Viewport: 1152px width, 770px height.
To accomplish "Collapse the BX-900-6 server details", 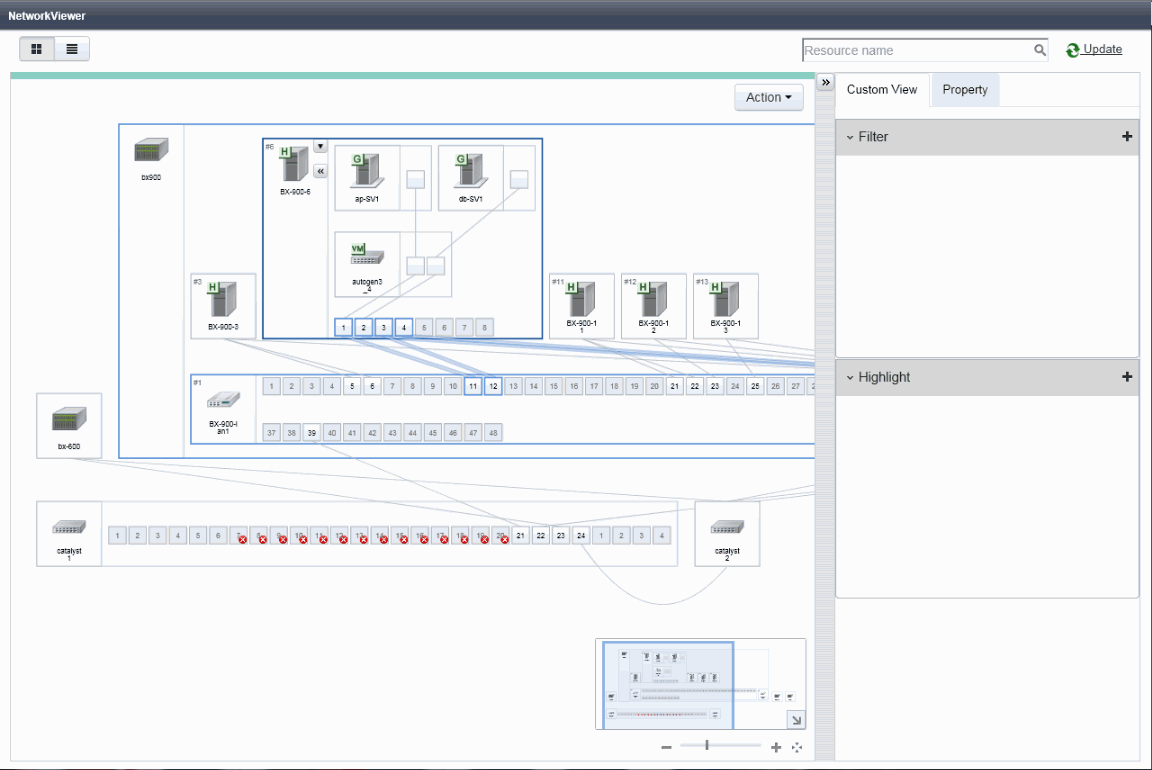I will point(320,171).
